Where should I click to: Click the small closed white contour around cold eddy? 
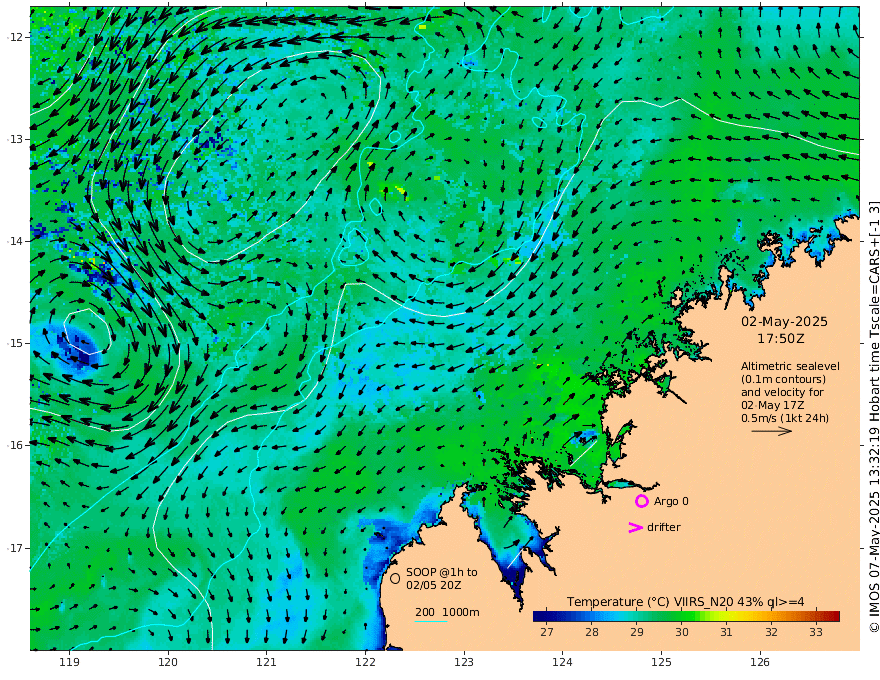pyautogui.click(x=86, y=331)
